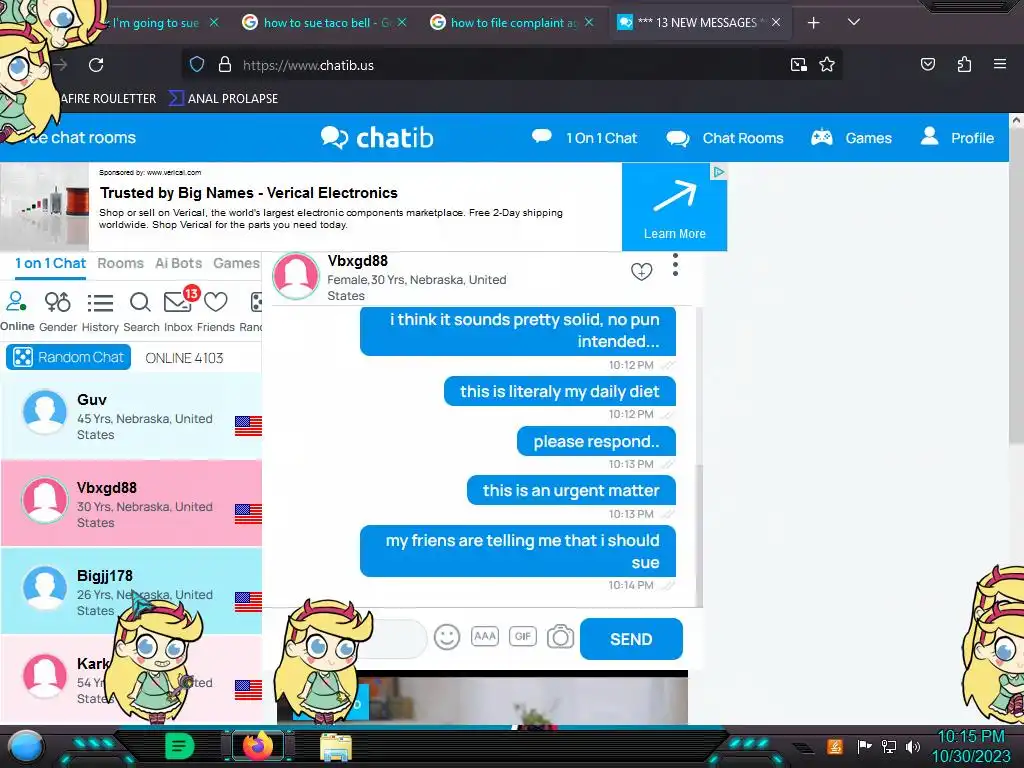Open Profile in header navigation
Image resolution: width=1024 pixels, height=768 pixels.
click(x=957, y=137)
